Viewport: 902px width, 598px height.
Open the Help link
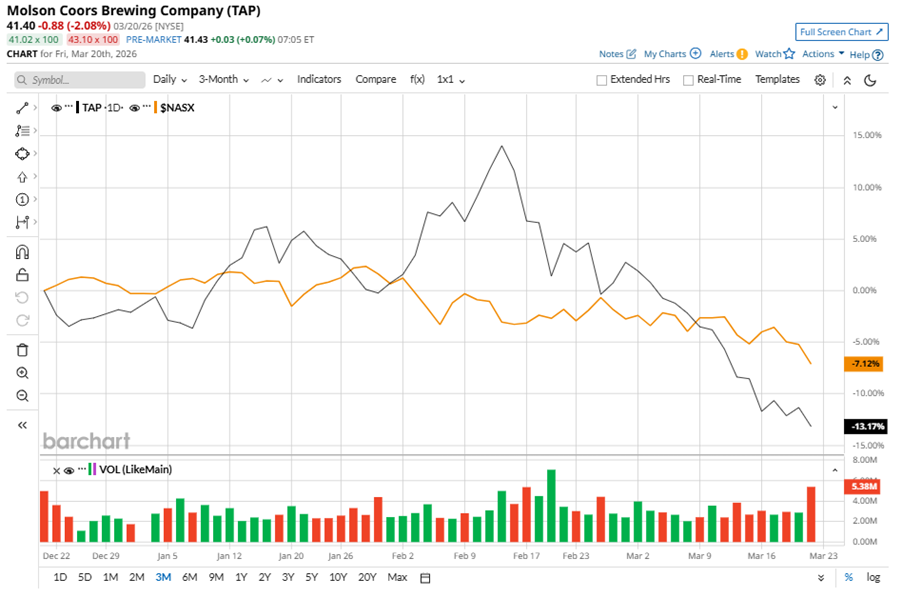pyautogui.click(x=866, y=55)
